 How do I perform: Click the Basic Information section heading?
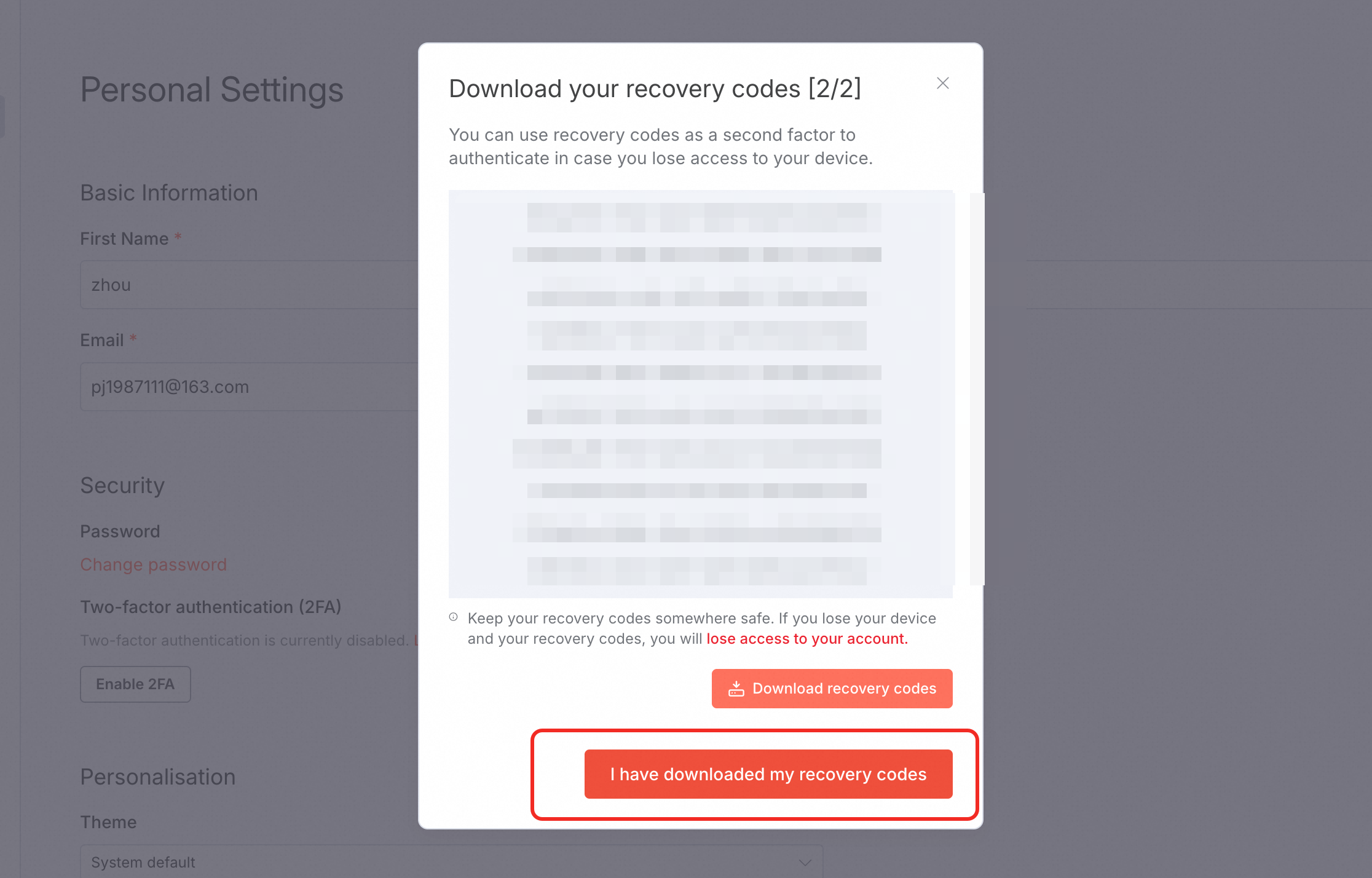tap(169, 193)
